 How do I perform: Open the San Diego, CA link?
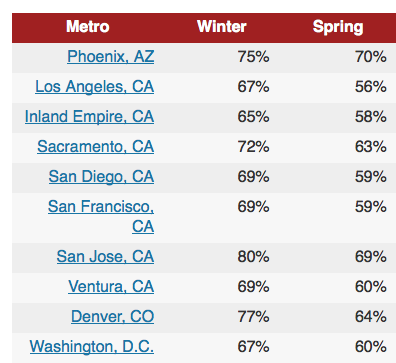[x=101, y=177]
